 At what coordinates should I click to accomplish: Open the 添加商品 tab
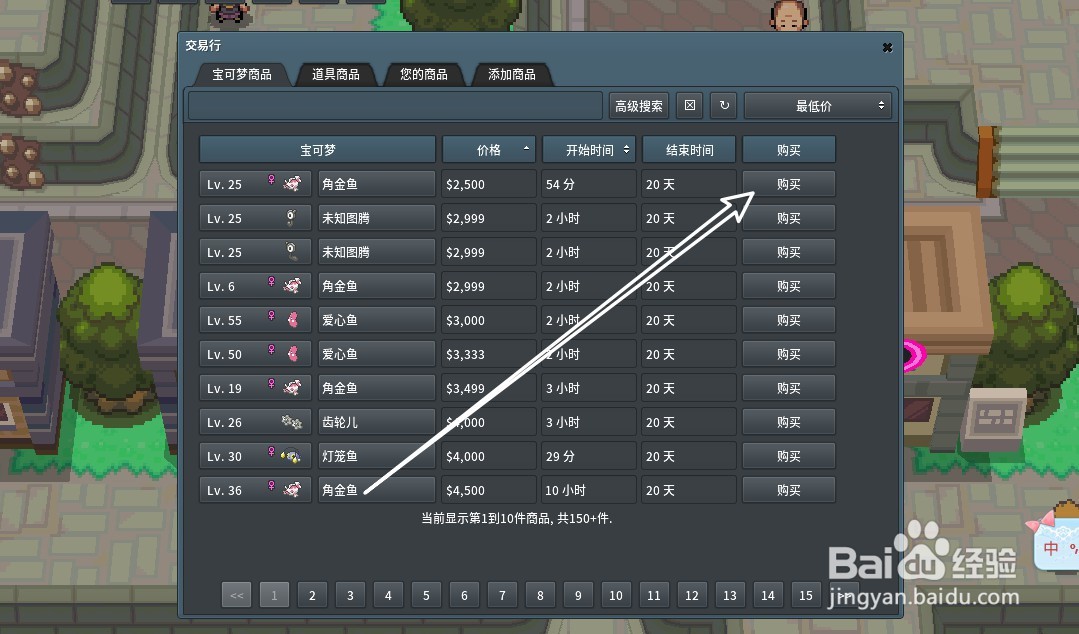(512, 74)
